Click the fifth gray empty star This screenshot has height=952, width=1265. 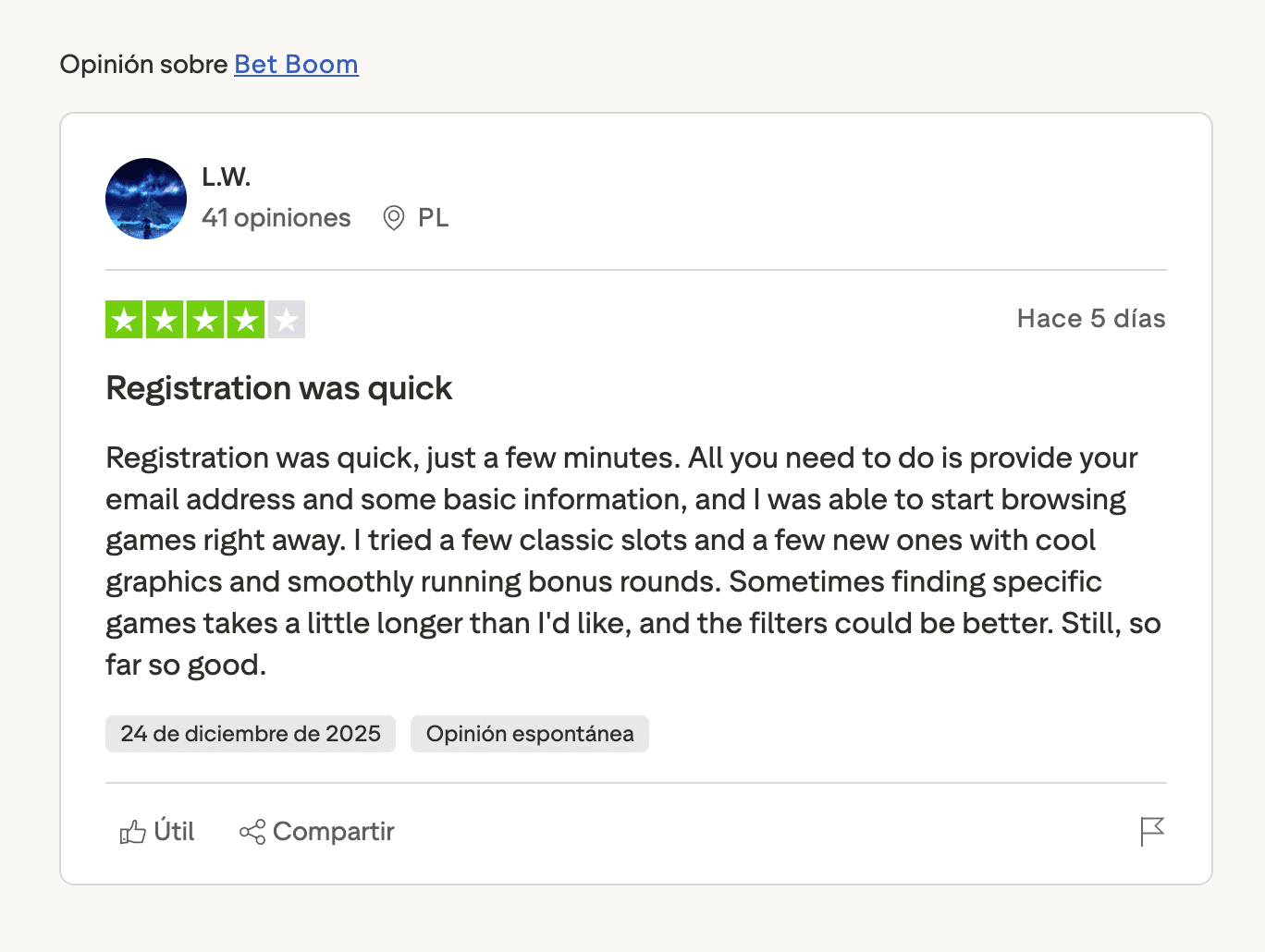[287, 320]
